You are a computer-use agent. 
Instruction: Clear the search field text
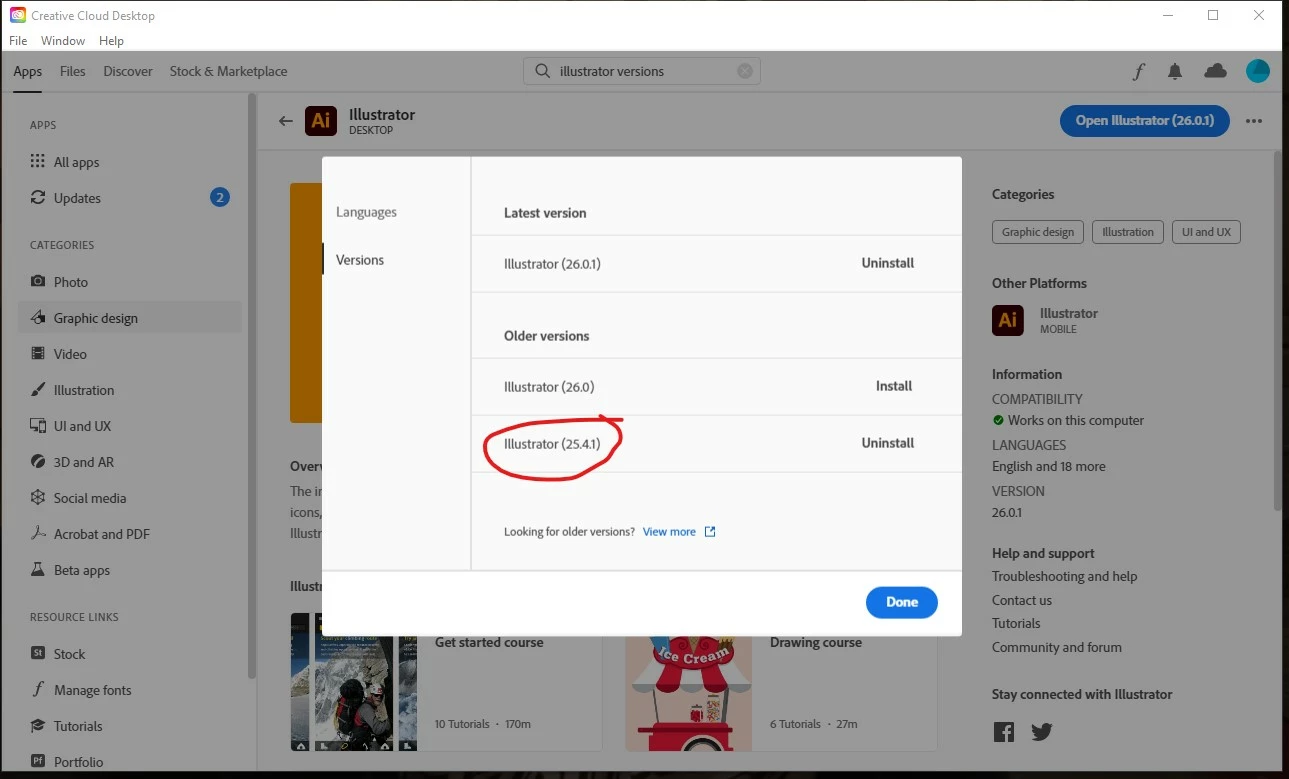click(x=745, y=71)
